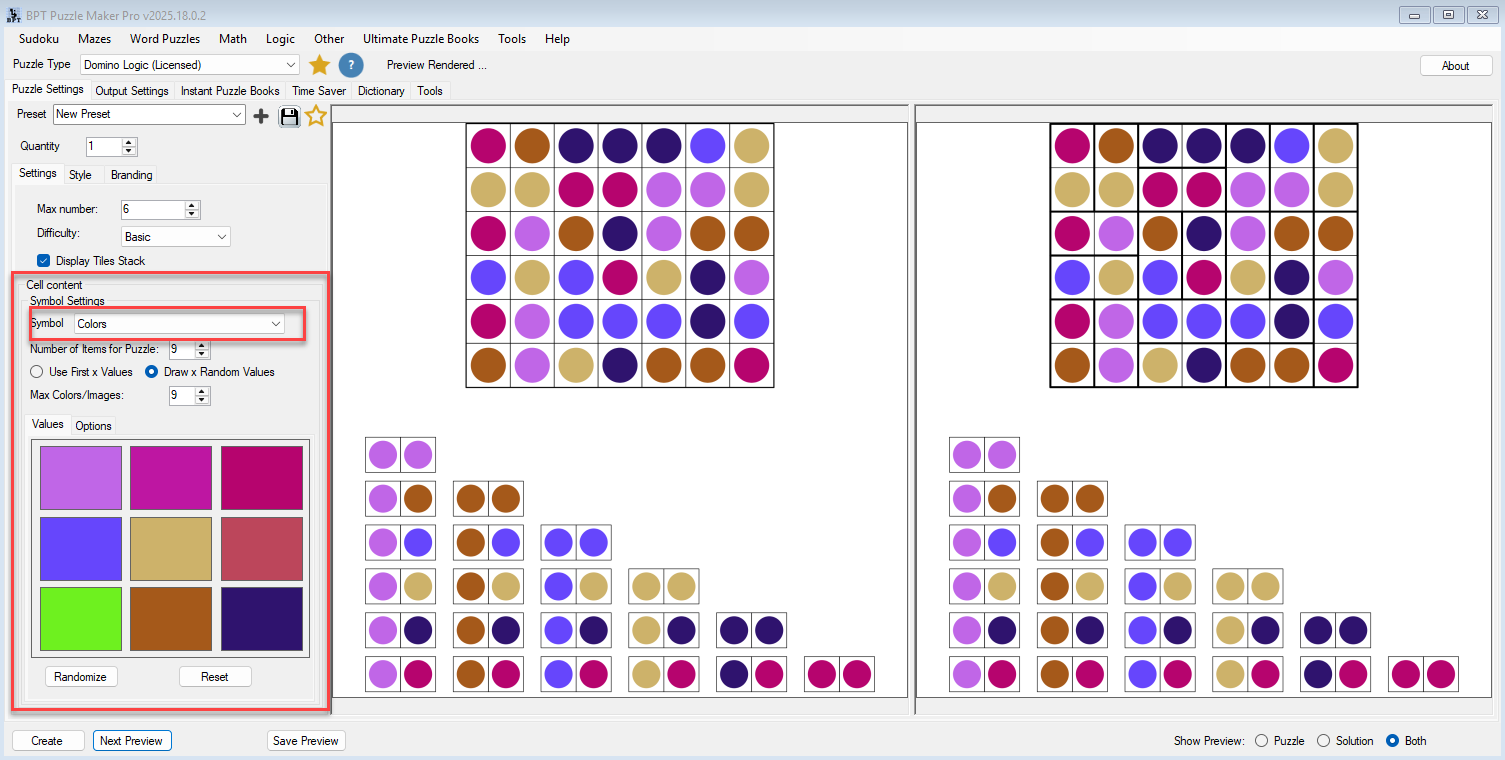This screenshot has height=760, width=1505.
Task: Click the Randomize button
Action: [80, 676]
